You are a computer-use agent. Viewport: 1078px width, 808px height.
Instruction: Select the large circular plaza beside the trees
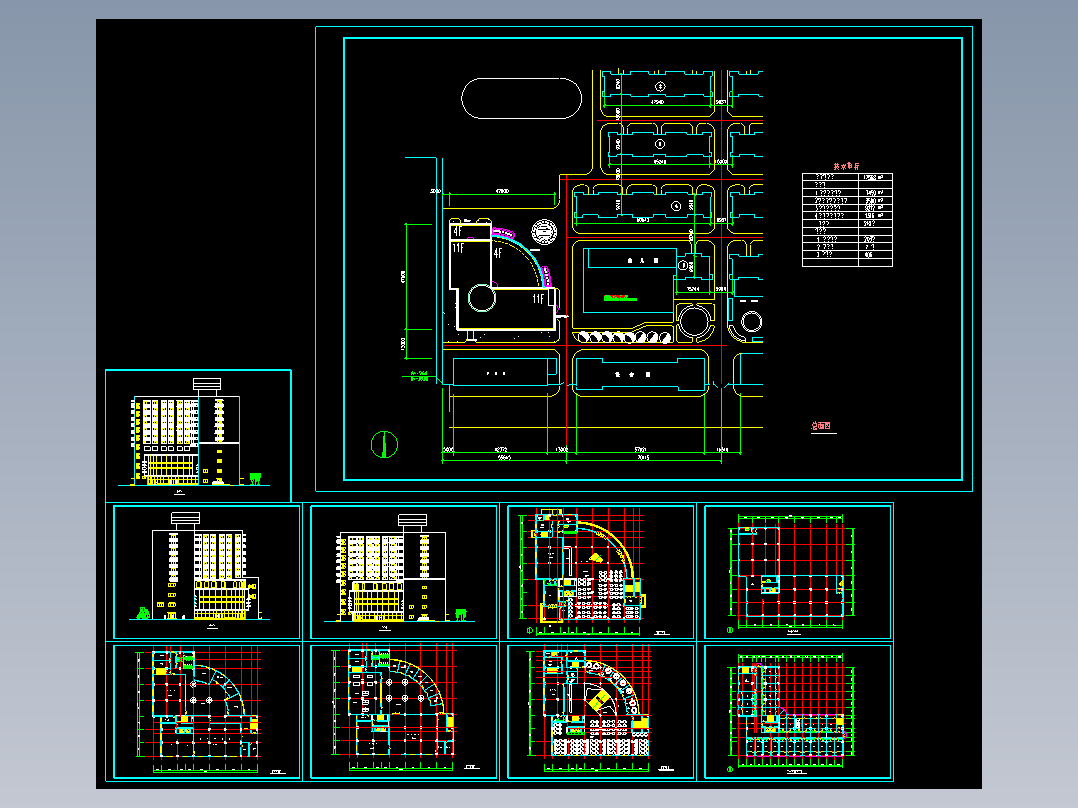coord(694,321)
